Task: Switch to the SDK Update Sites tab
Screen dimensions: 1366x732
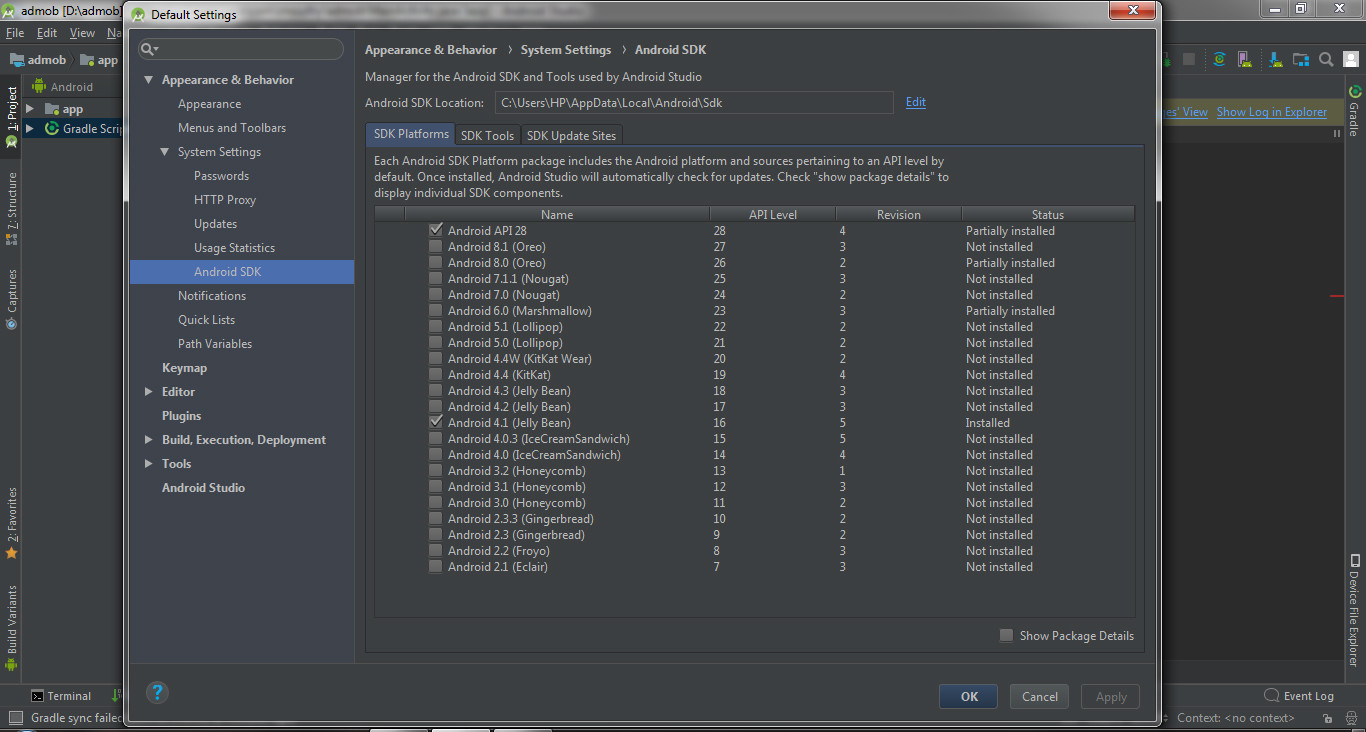Action: pos(571,135)
